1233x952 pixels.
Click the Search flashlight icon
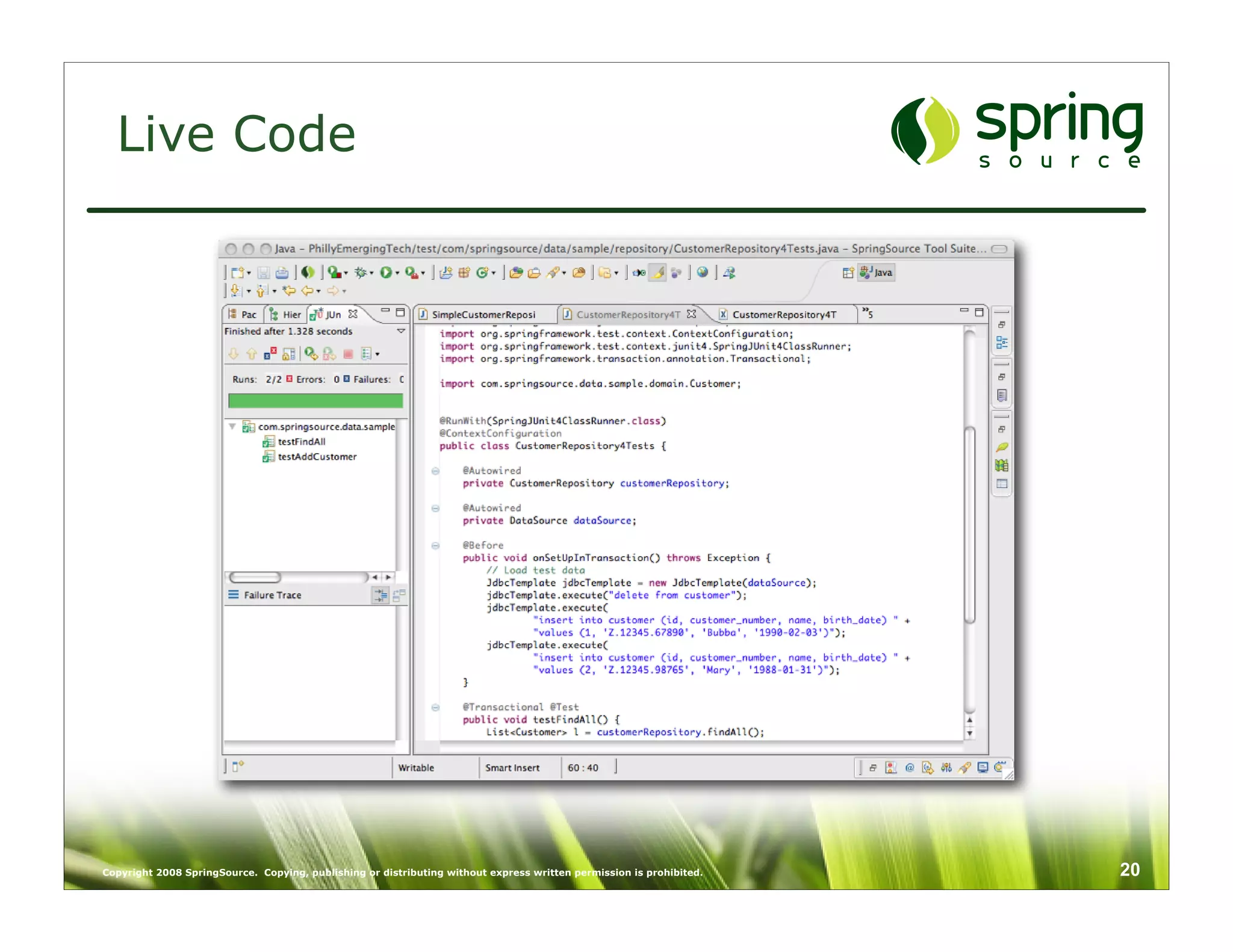[x=553, y=273]
